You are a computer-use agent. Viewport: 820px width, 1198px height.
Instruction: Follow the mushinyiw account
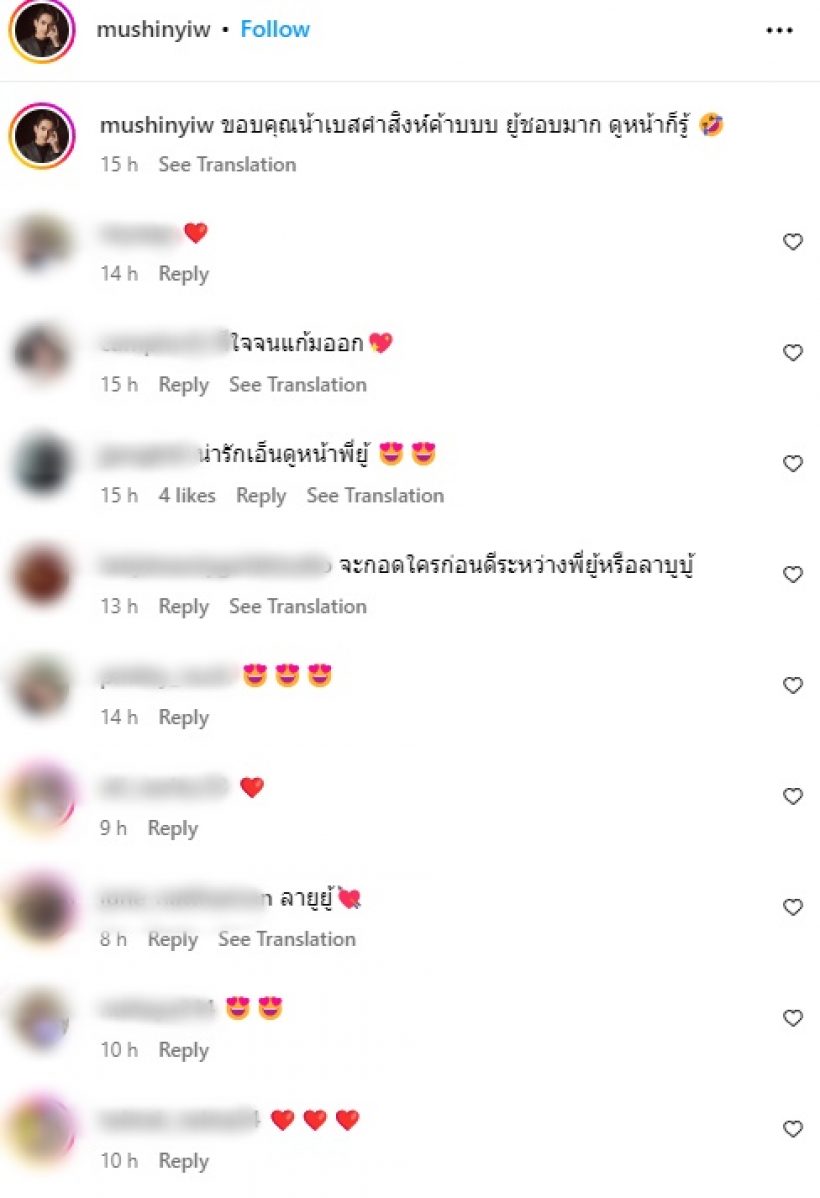[x=275, y=29]
